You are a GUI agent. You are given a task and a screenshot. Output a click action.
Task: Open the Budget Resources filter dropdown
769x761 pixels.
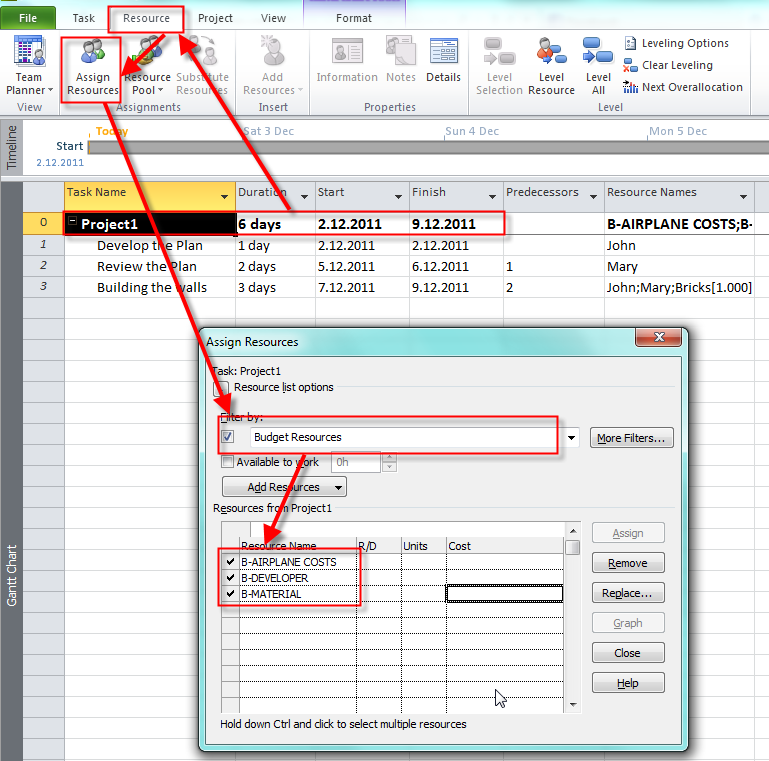click(x=571, y=438)
